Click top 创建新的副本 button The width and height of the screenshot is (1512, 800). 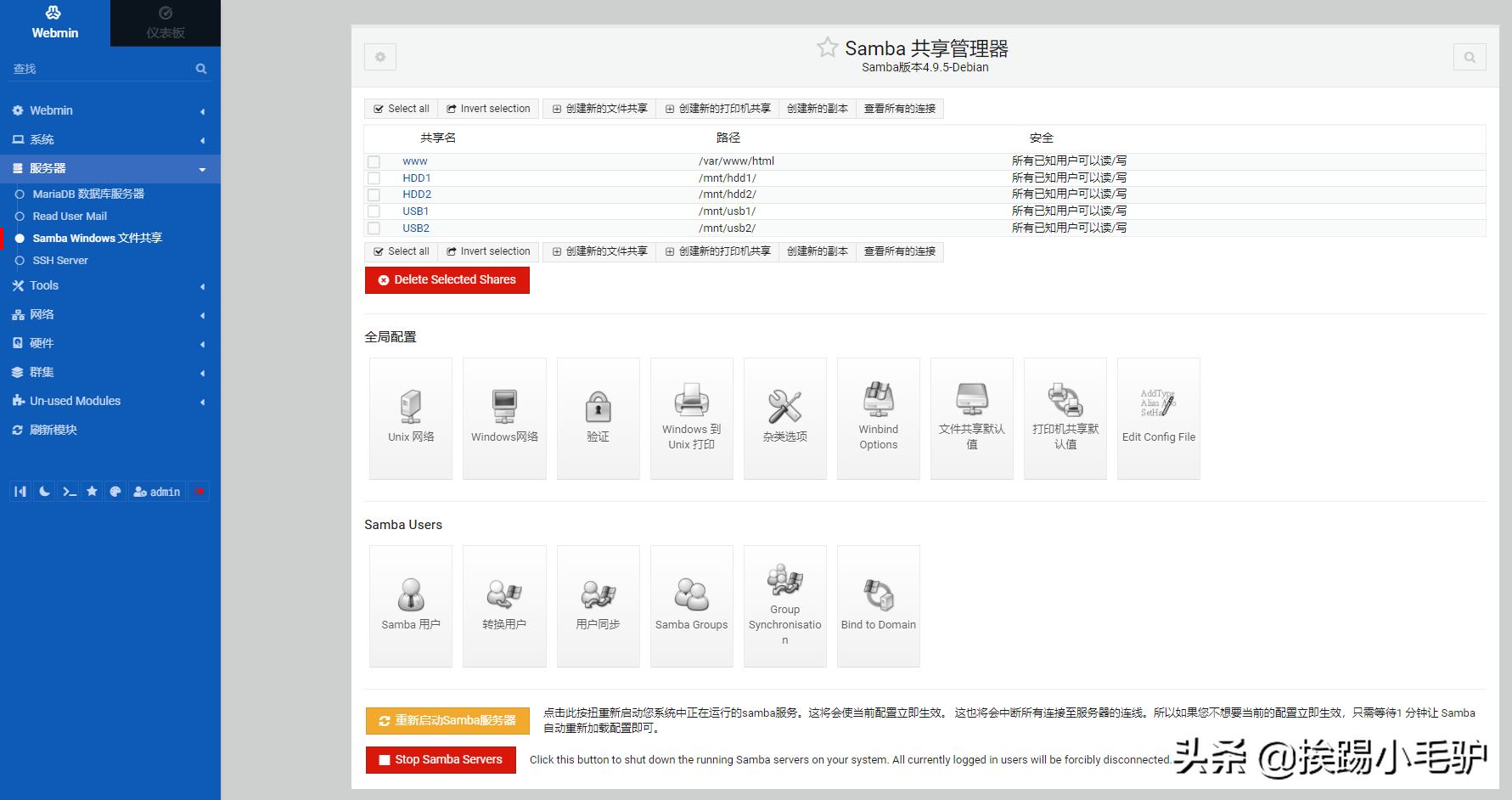817,109
